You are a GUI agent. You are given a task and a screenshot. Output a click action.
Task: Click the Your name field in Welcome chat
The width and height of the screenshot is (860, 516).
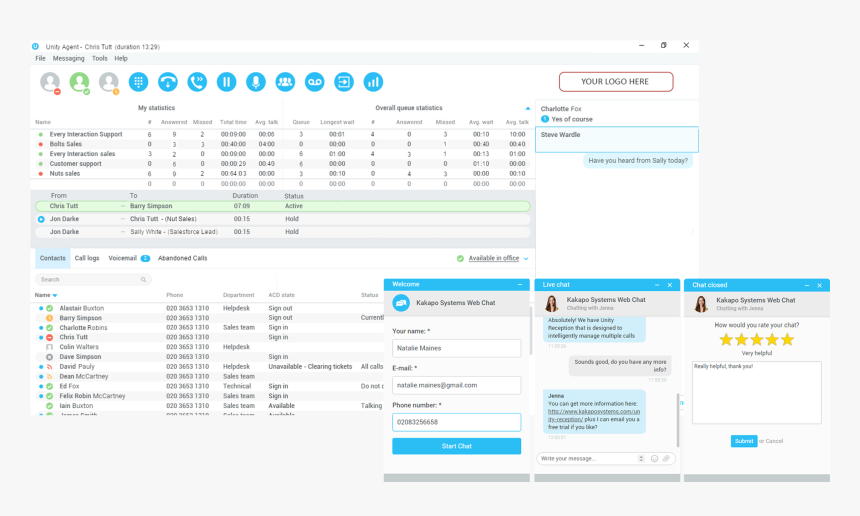click(456, 348)
